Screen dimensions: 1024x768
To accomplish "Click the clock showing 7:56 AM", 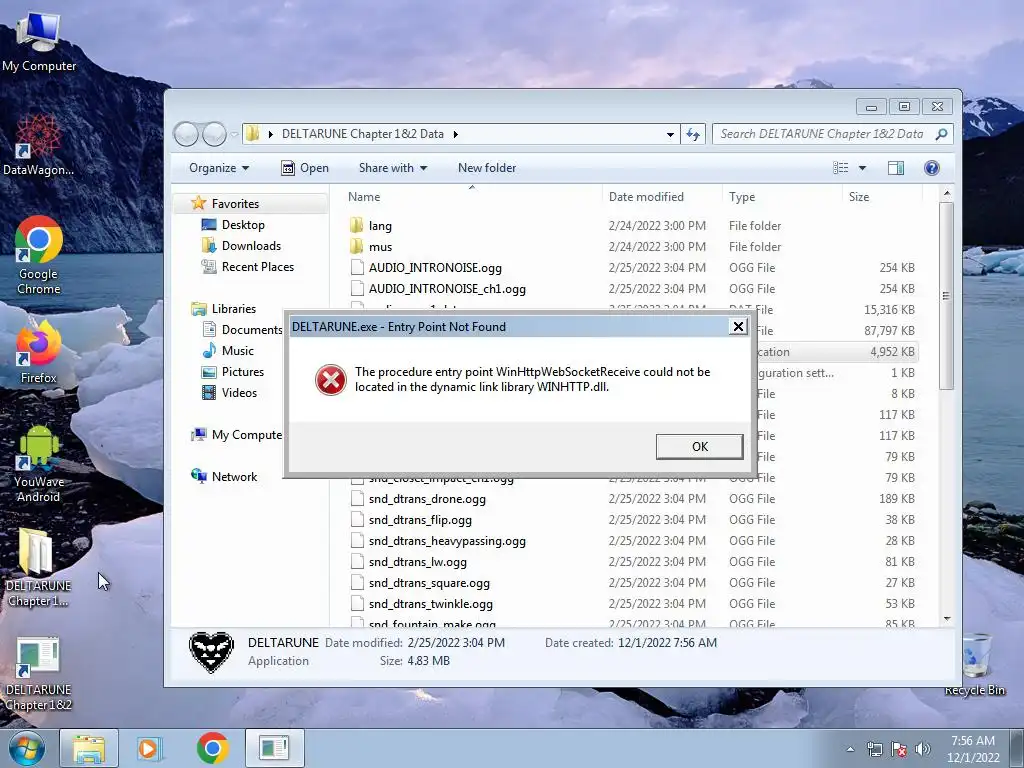I will [973, 749].
